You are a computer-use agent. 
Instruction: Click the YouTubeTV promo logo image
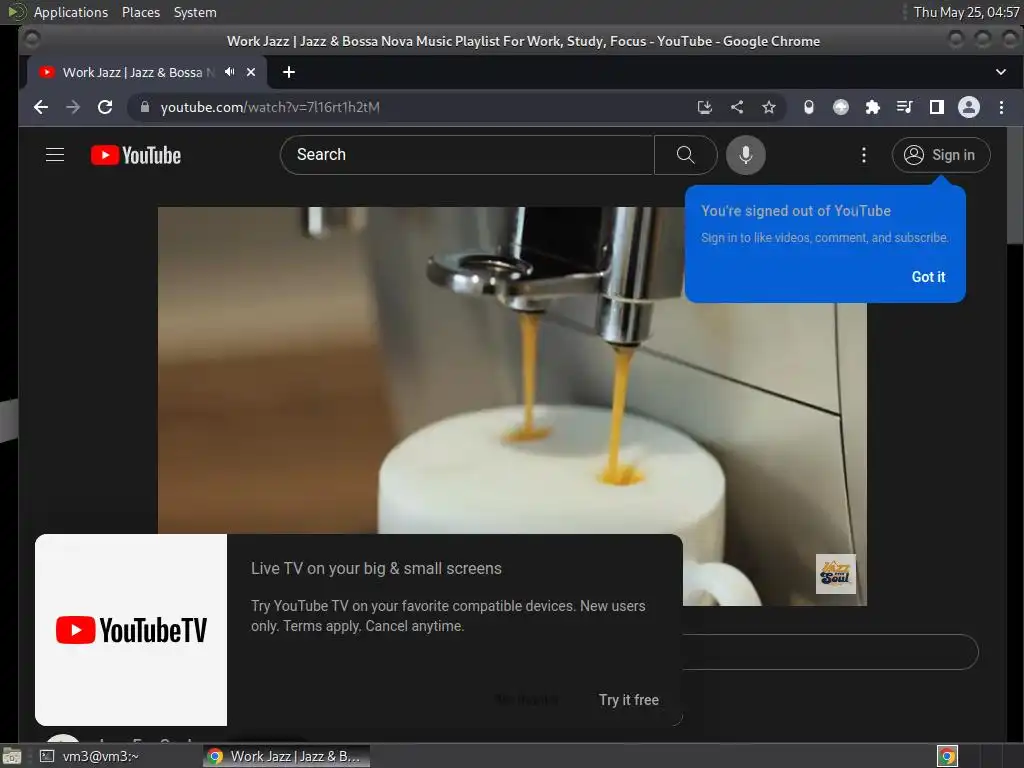click(131, 630)
